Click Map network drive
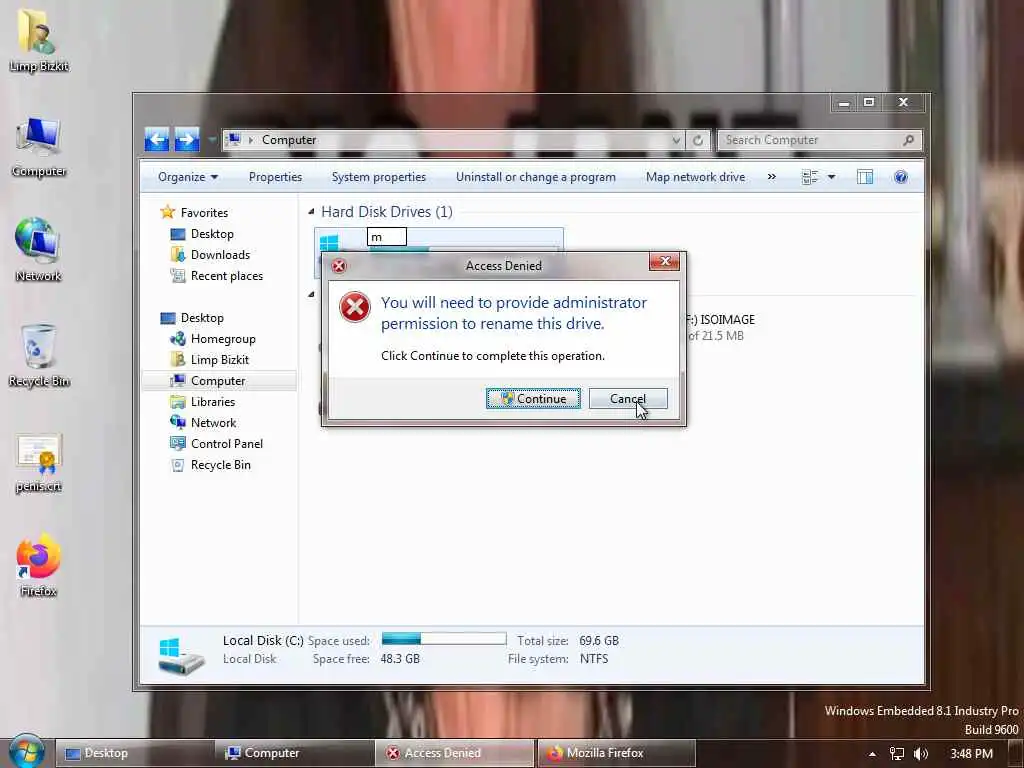The width and height of the screenshot is (1024, 768). (695, 177)
